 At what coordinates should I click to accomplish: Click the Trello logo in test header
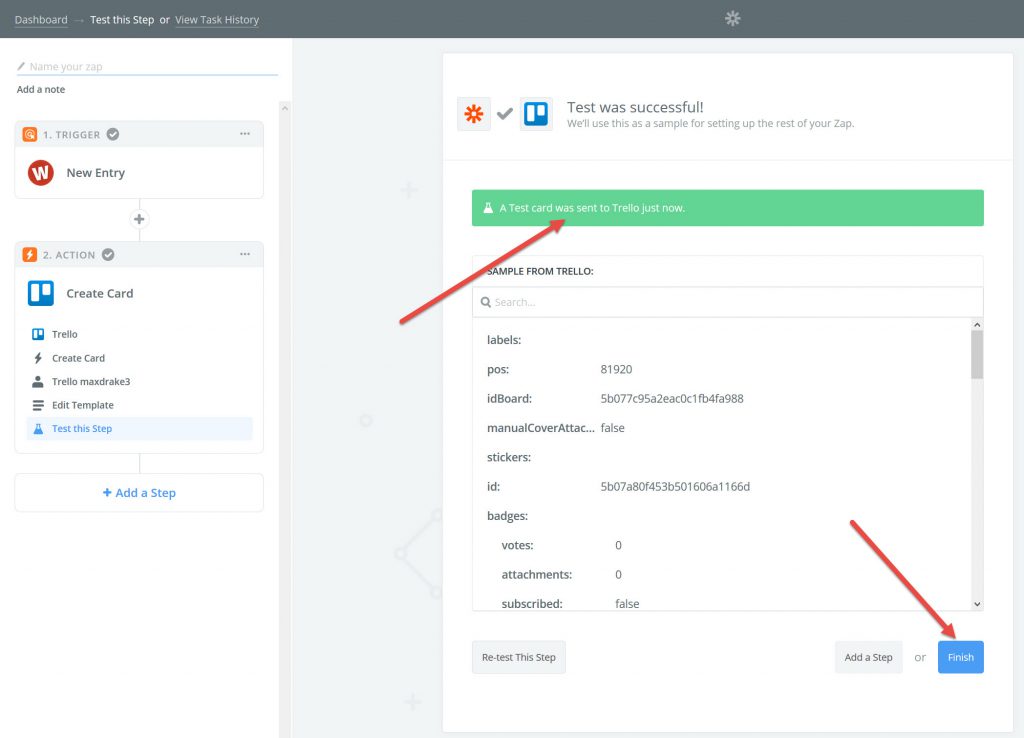(x=536, y=114)
